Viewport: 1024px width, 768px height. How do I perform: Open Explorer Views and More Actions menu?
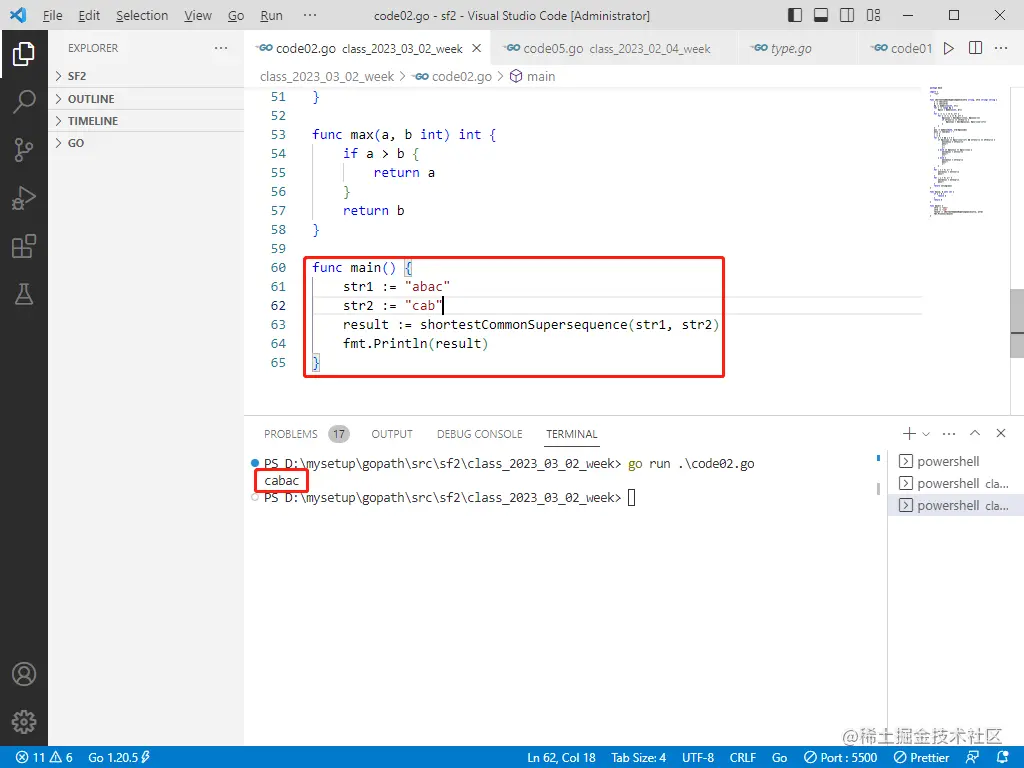(x=221, y=48)
